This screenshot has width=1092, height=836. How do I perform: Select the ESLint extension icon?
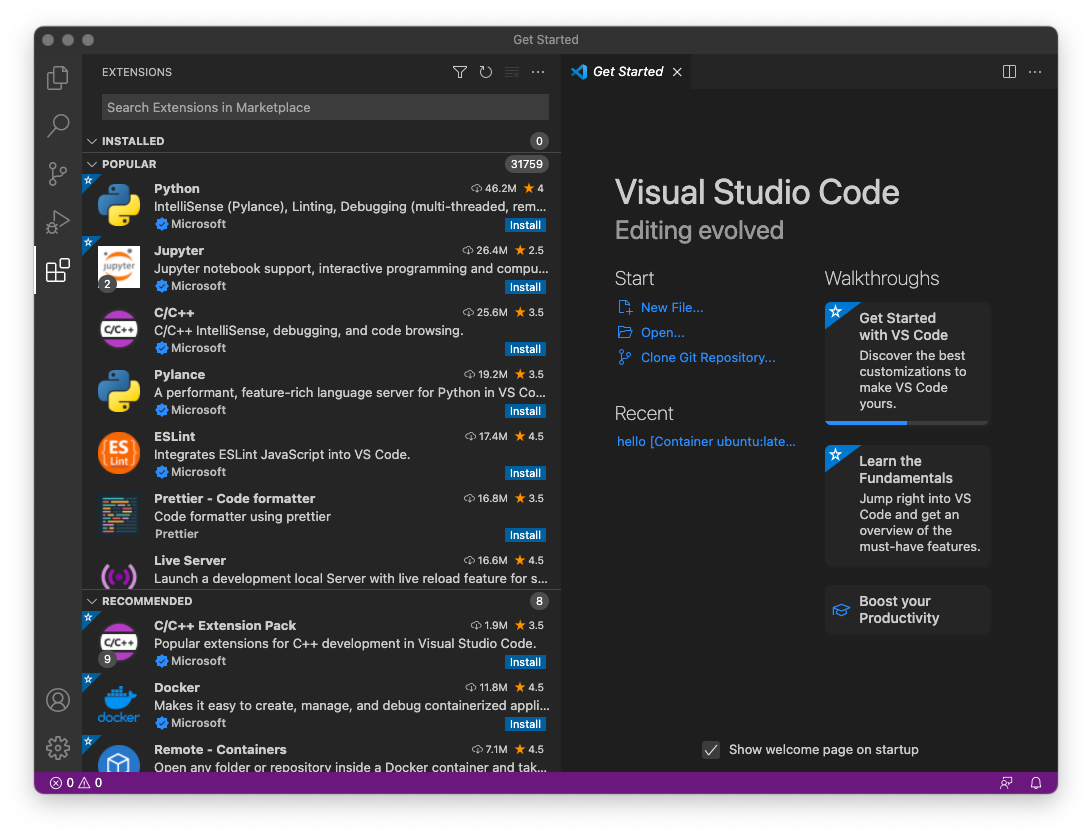(119, 454)
